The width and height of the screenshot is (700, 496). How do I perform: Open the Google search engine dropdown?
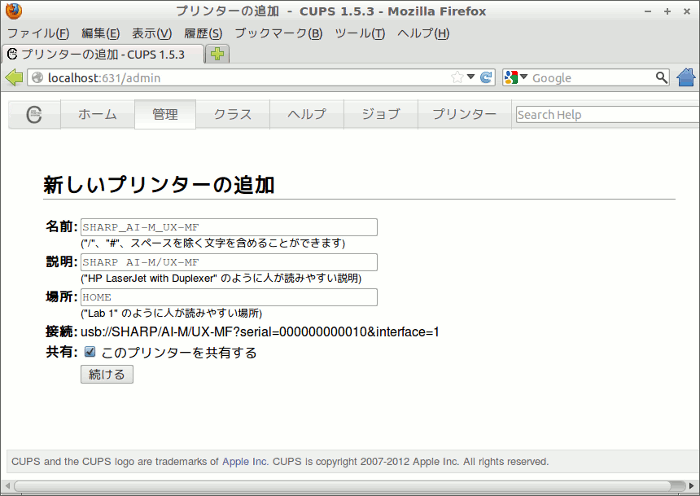pos(517,77)
